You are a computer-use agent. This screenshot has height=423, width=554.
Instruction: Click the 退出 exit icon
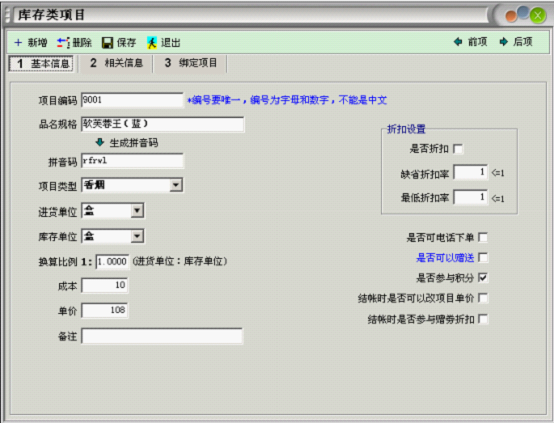152,43
